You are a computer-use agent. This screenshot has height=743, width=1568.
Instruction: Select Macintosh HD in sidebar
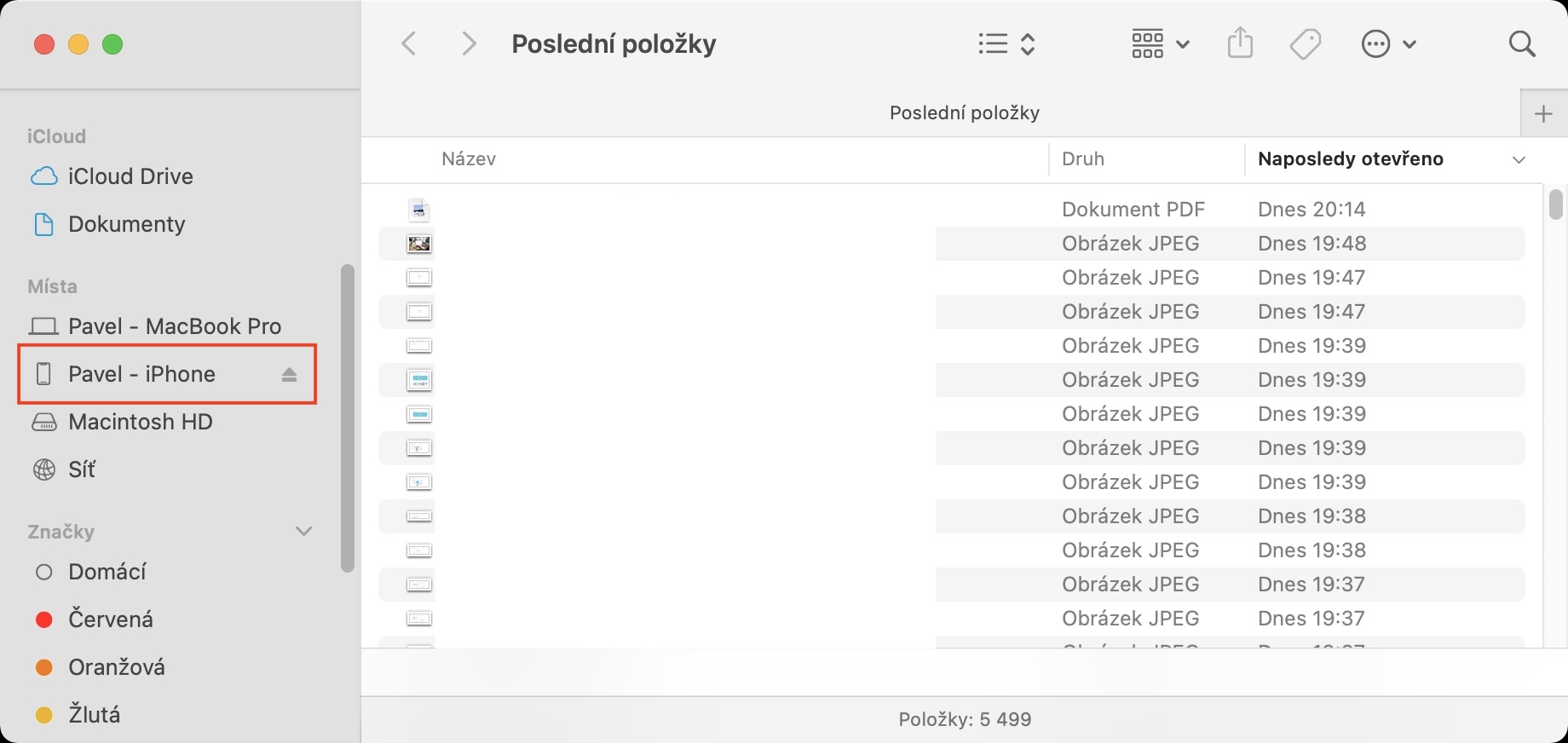click(140, 422)
